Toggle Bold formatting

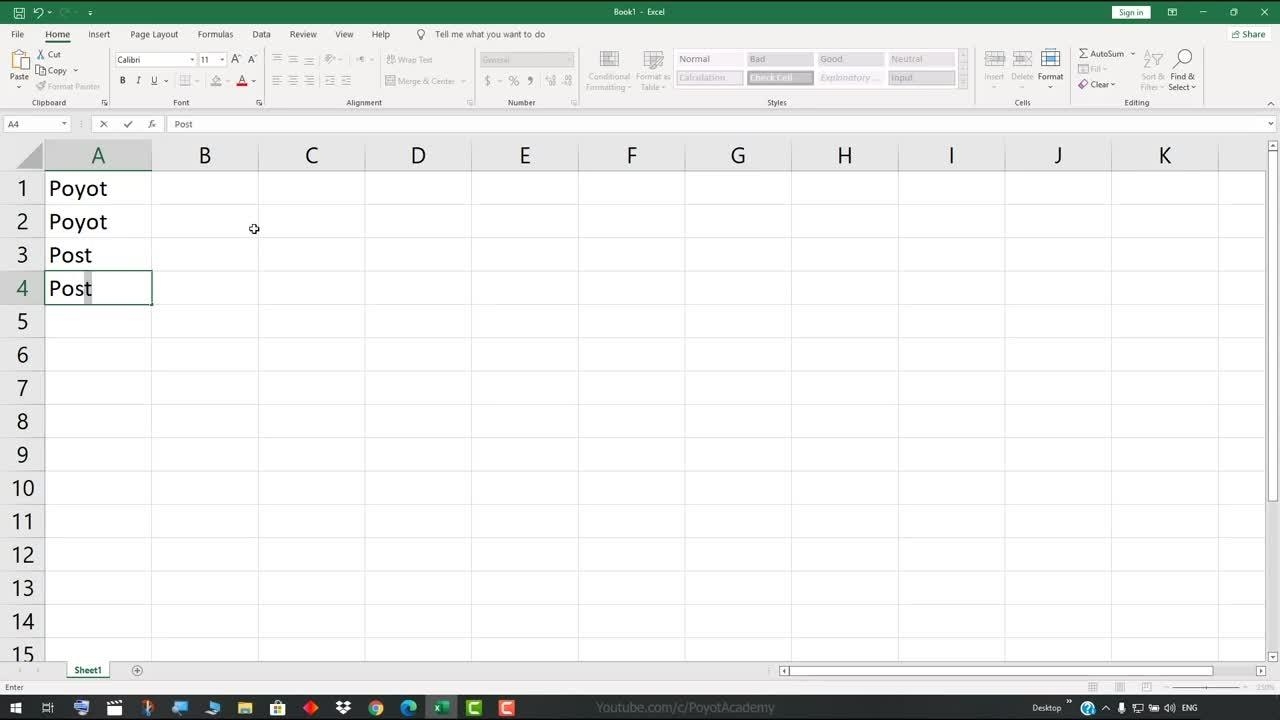click(123, 81)
